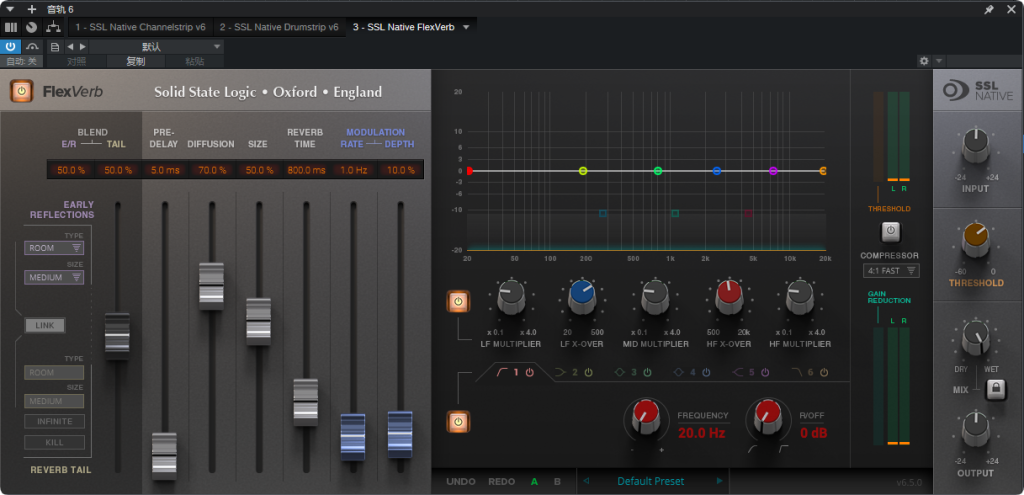Click the next preset arrow beside Default Preset

point(720,481)
